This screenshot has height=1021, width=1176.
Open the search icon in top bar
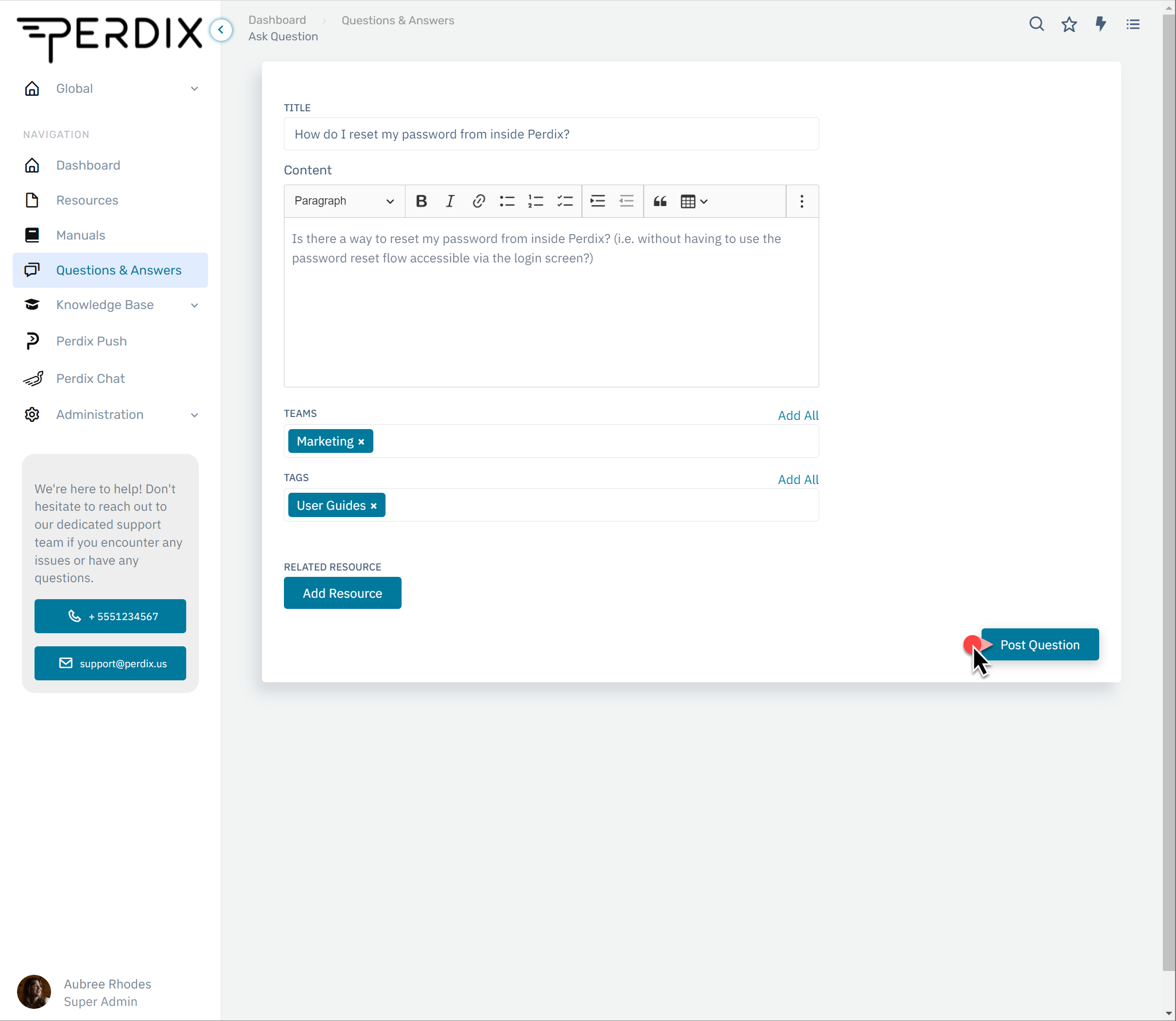coord(1036,24)
